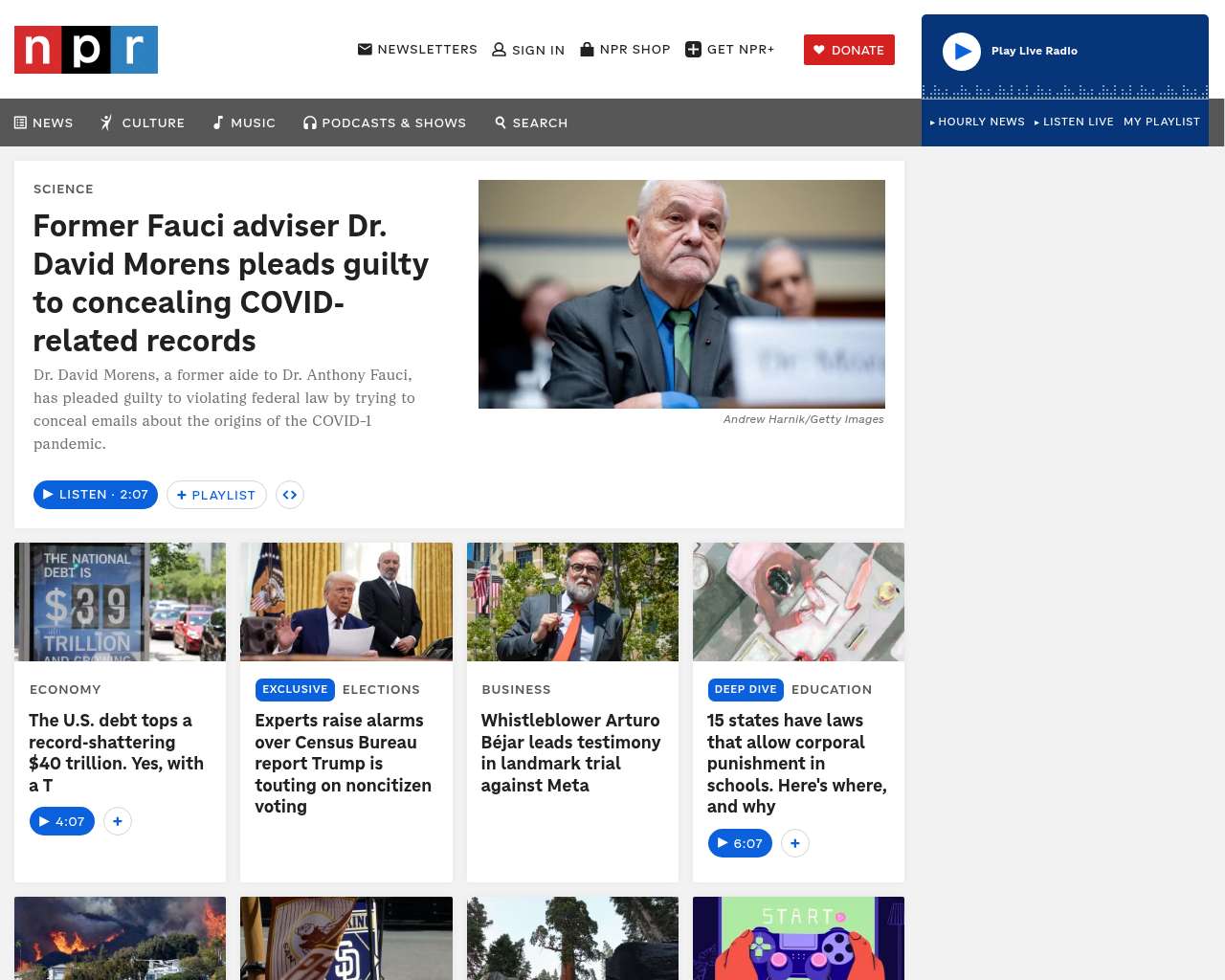
Task: Open the 15 states corporal punishment headline
Action: coord(797,763)
